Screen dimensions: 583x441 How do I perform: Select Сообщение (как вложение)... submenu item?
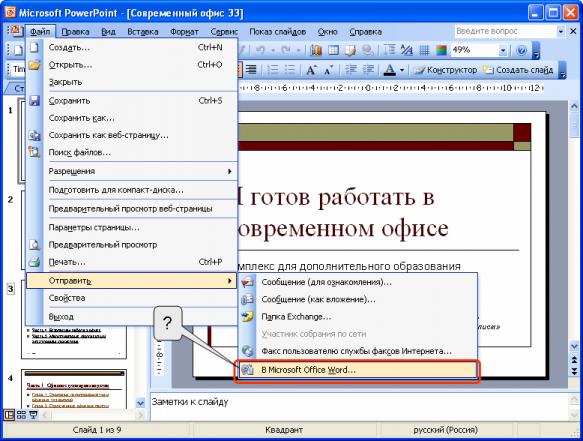[x=358, y=299]
